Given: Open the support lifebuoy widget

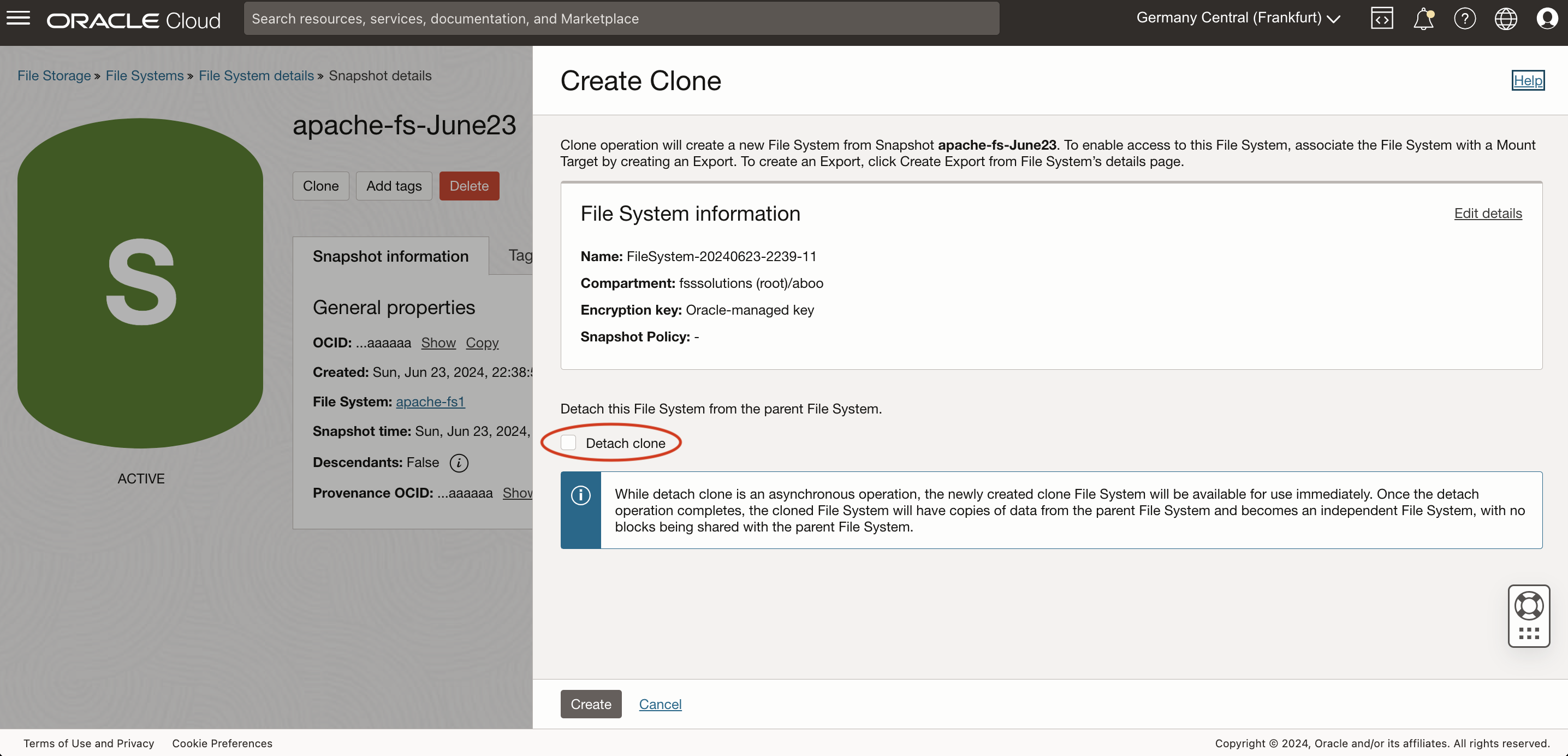Looking at the screenshot, I should tap(1529, 606).
